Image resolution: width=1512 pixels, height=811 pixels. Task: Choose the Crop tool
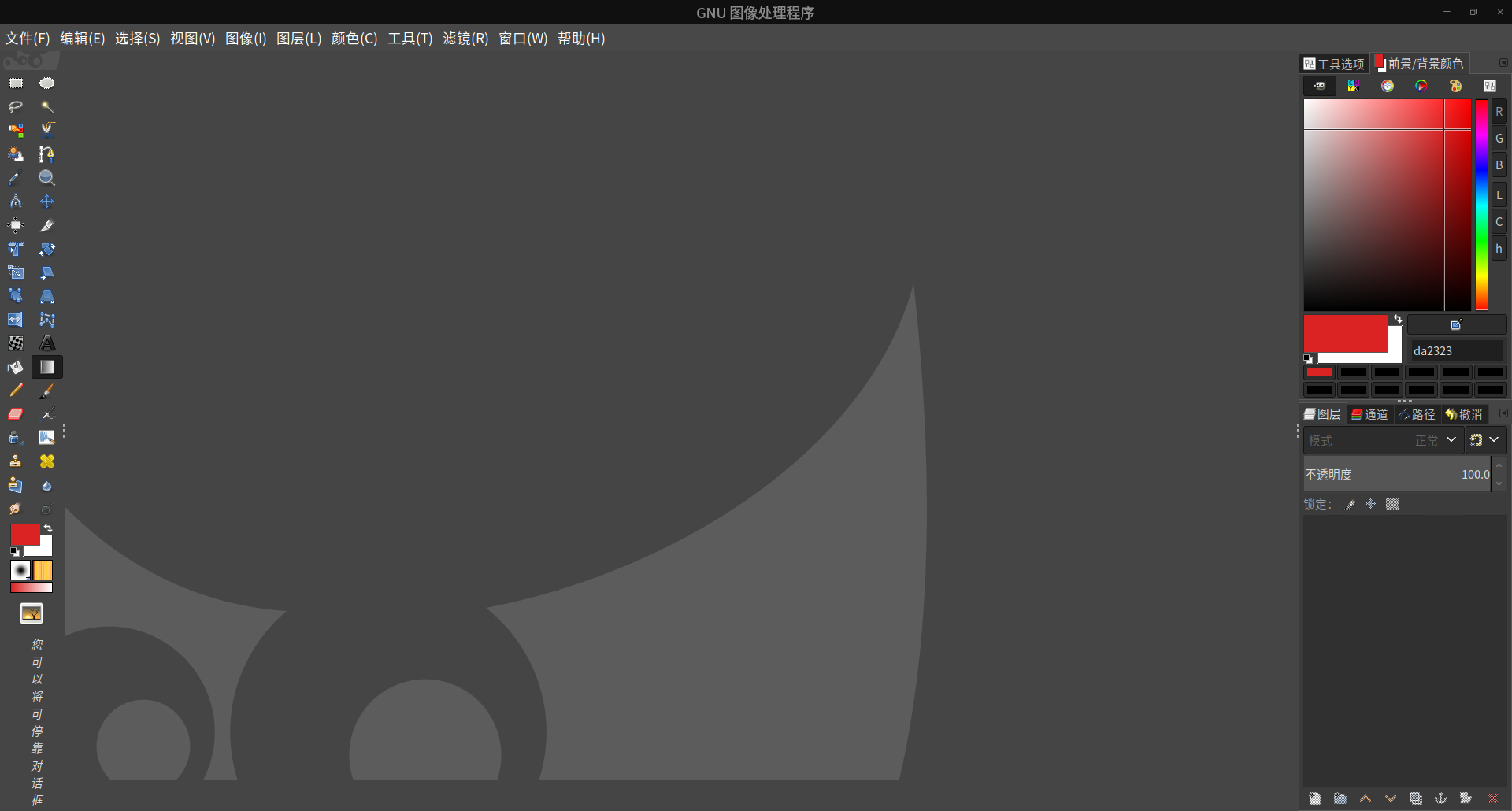47,225
